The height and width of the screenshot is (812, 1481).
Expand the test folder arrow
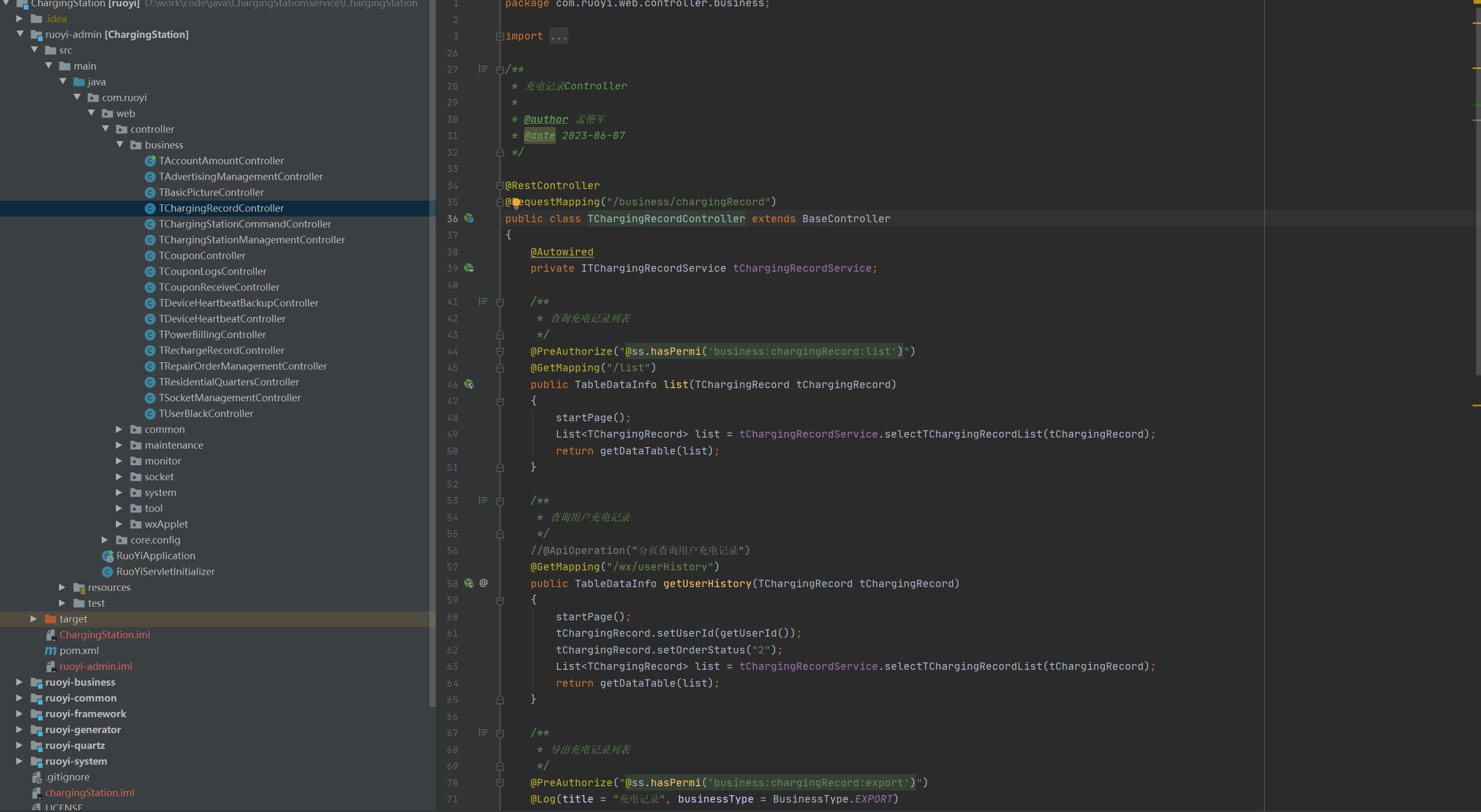62,603
